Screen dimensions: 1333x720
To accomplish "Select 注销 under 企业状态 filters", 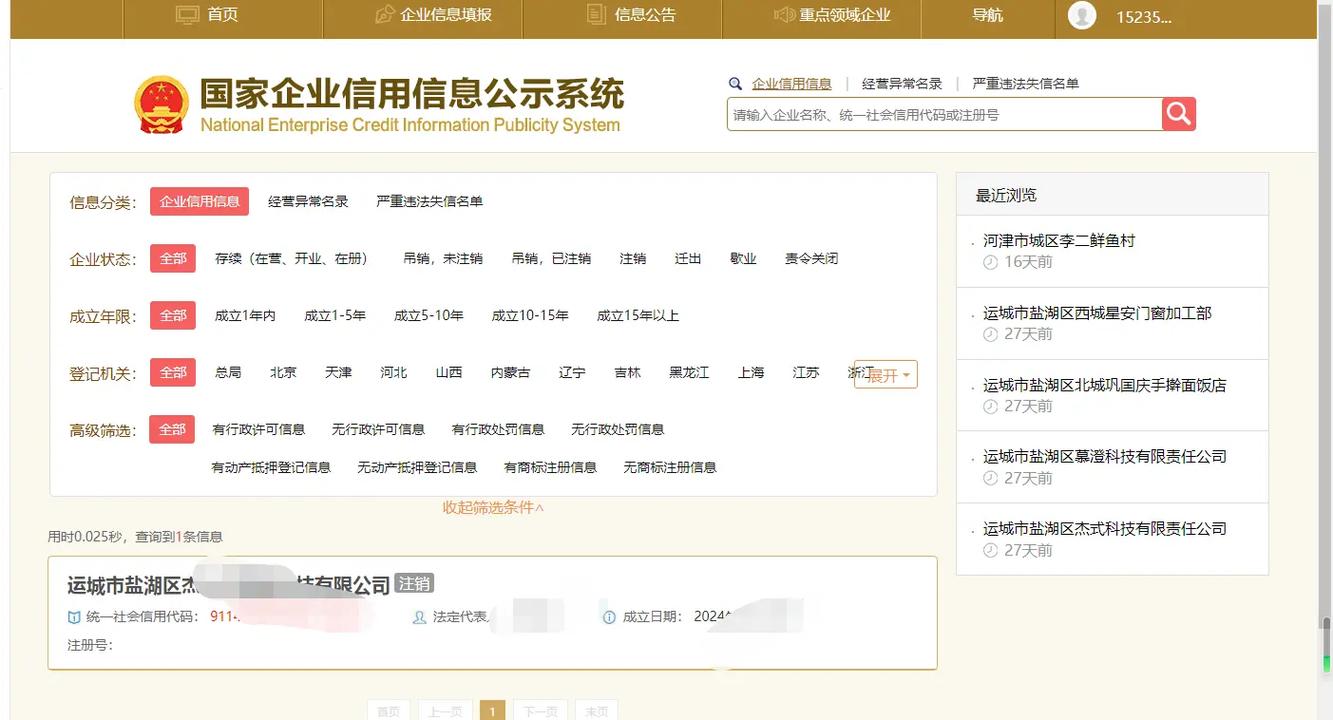I will (633, 256).
